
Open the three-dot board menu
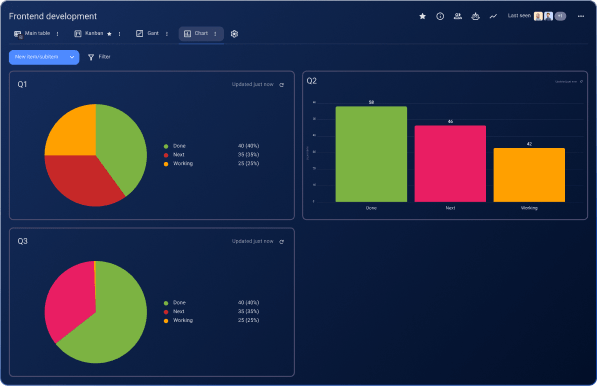[x=581, y=16]
